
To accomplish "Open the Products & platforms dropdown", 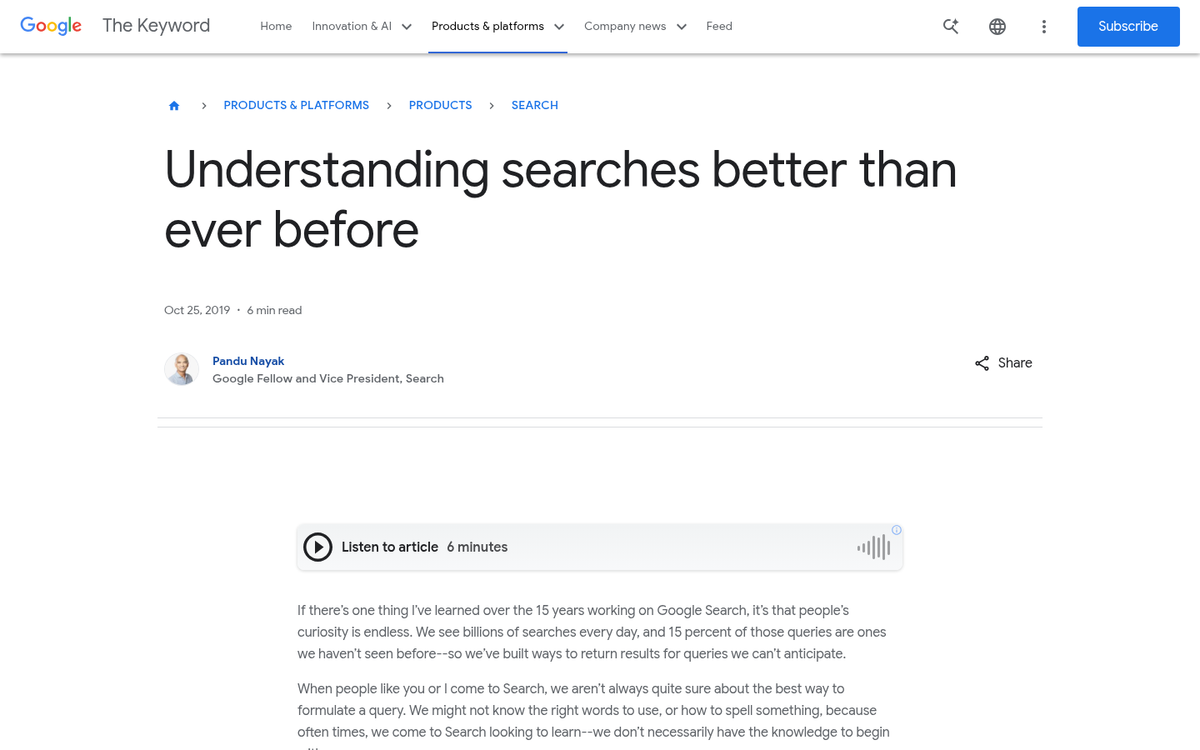I will point(497,26).
